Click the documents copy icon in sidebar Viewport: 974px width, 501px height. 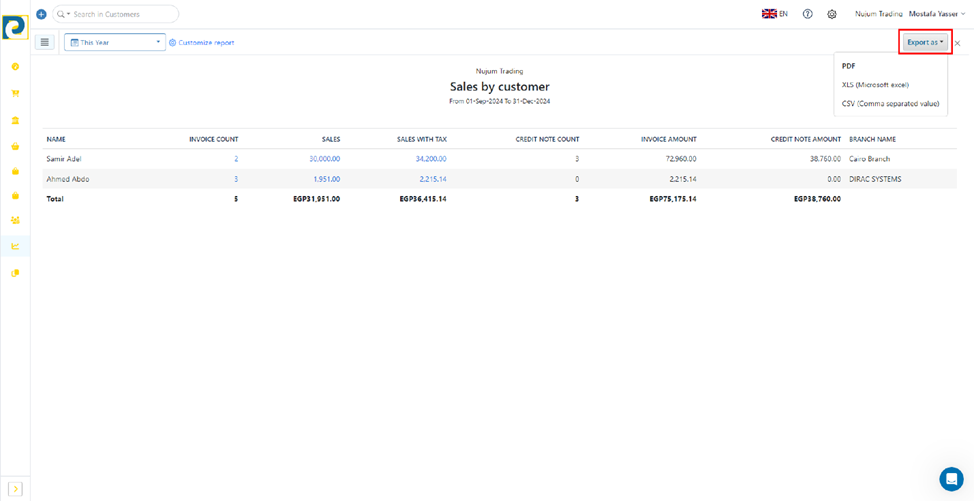(15, 273)
